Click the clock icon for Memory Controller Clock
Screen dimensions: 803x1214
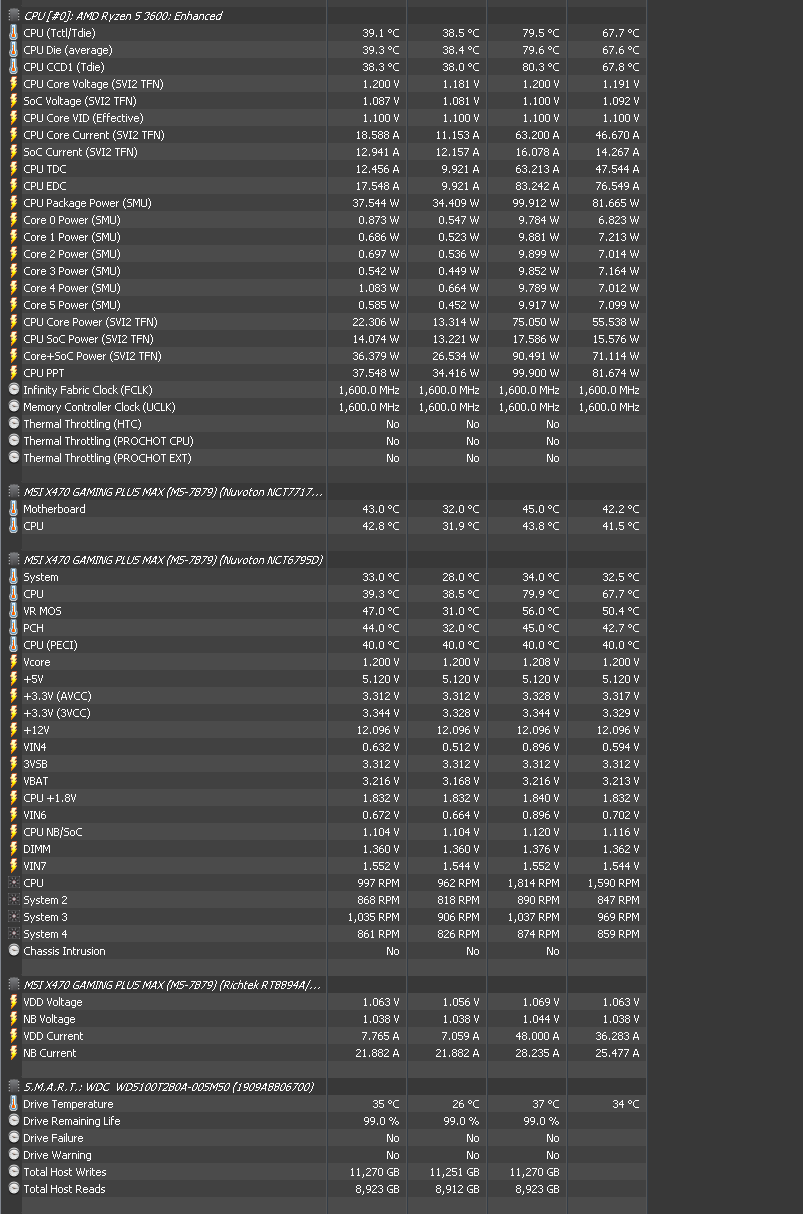(x=14, y=407)
